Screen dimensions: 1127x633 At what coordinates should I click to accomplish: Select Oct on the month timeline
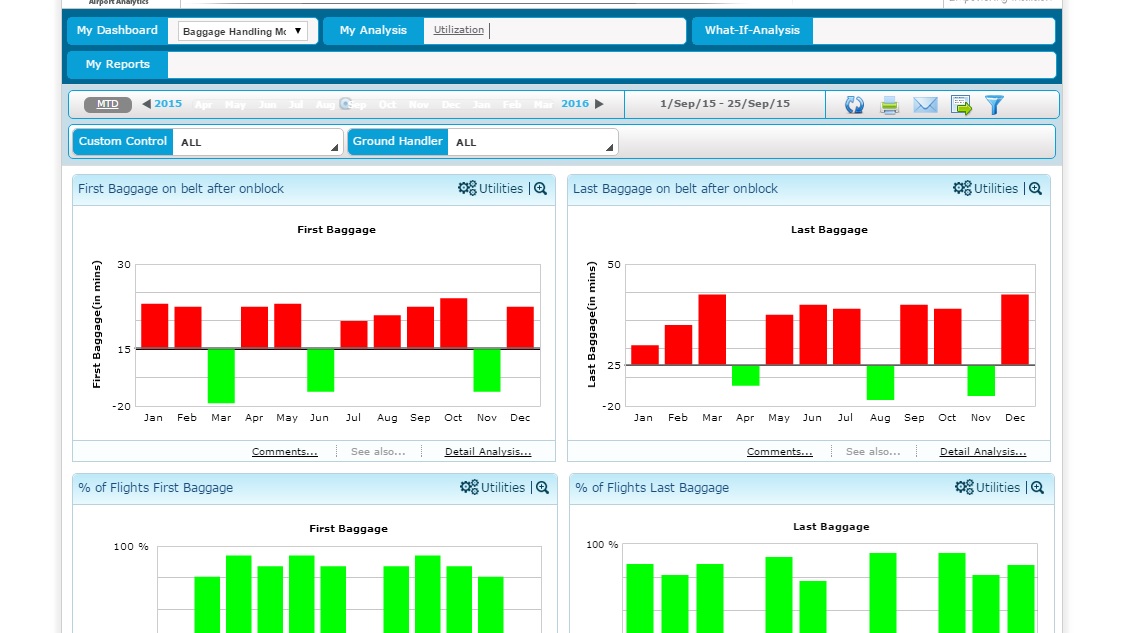pyautogui.click(x=387, y=105)
